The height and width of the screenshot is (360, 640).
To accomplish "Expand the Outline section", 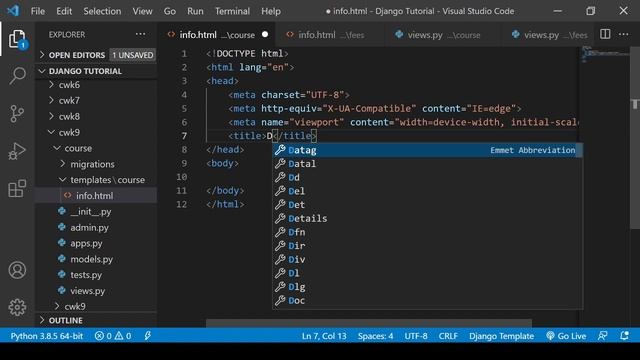I will point(96,320).
